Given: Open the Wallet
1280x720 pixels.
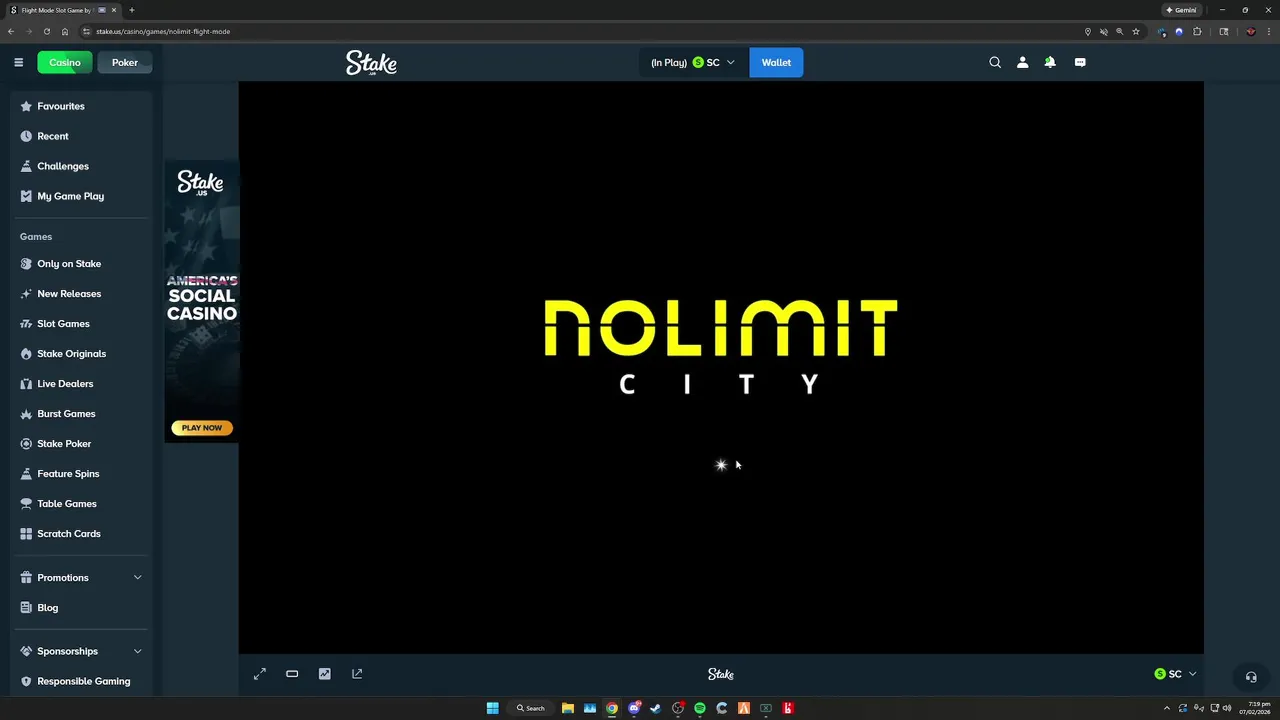Looking at the screenshot, I should pyautogui.click(x=776, y=62).
